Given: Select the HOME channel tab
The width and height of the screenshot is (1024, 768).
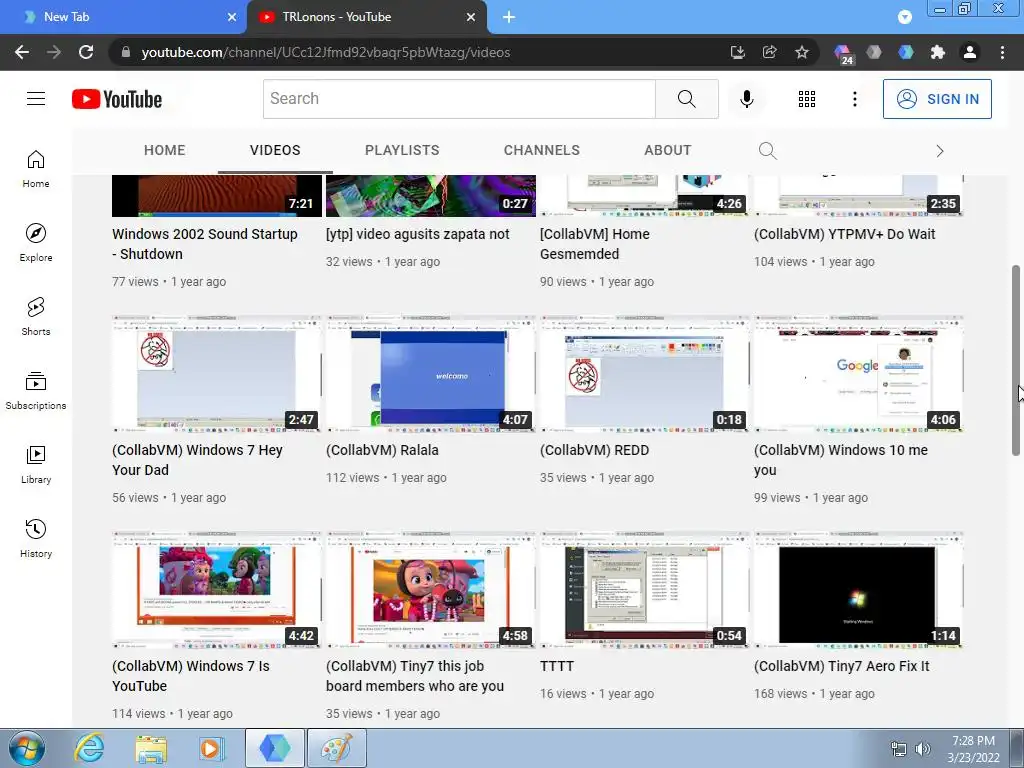Looking at the screenshot, I should [165, 150].
